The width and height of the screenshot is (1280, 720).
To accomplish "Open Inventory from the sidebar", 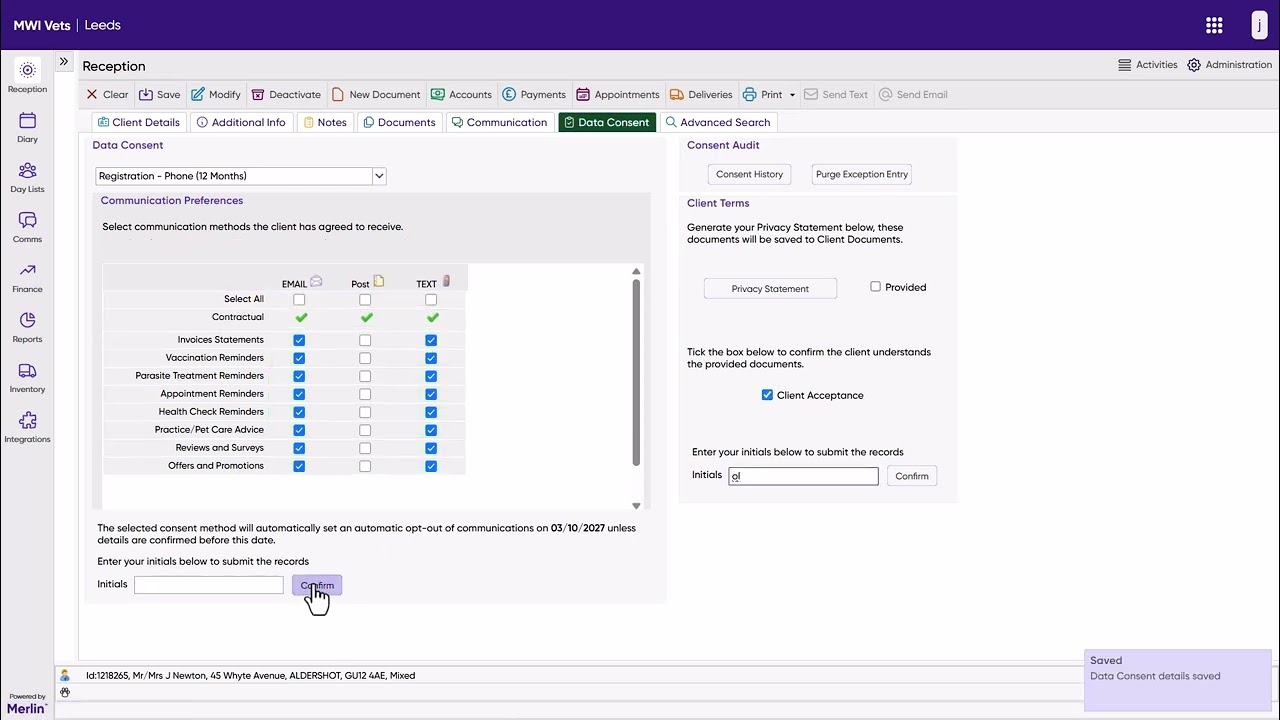I will pos(27,377).
